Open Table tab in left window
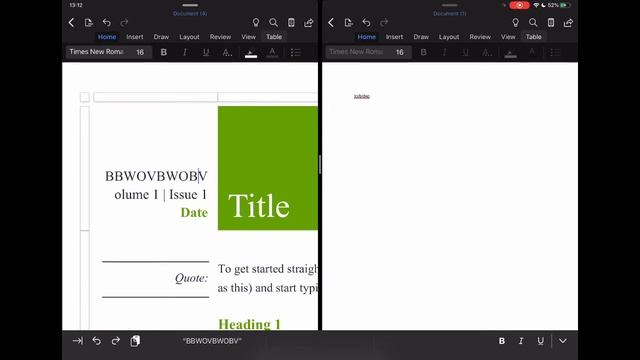The width and height of the screenshot is (640, 360). (274, 37)
